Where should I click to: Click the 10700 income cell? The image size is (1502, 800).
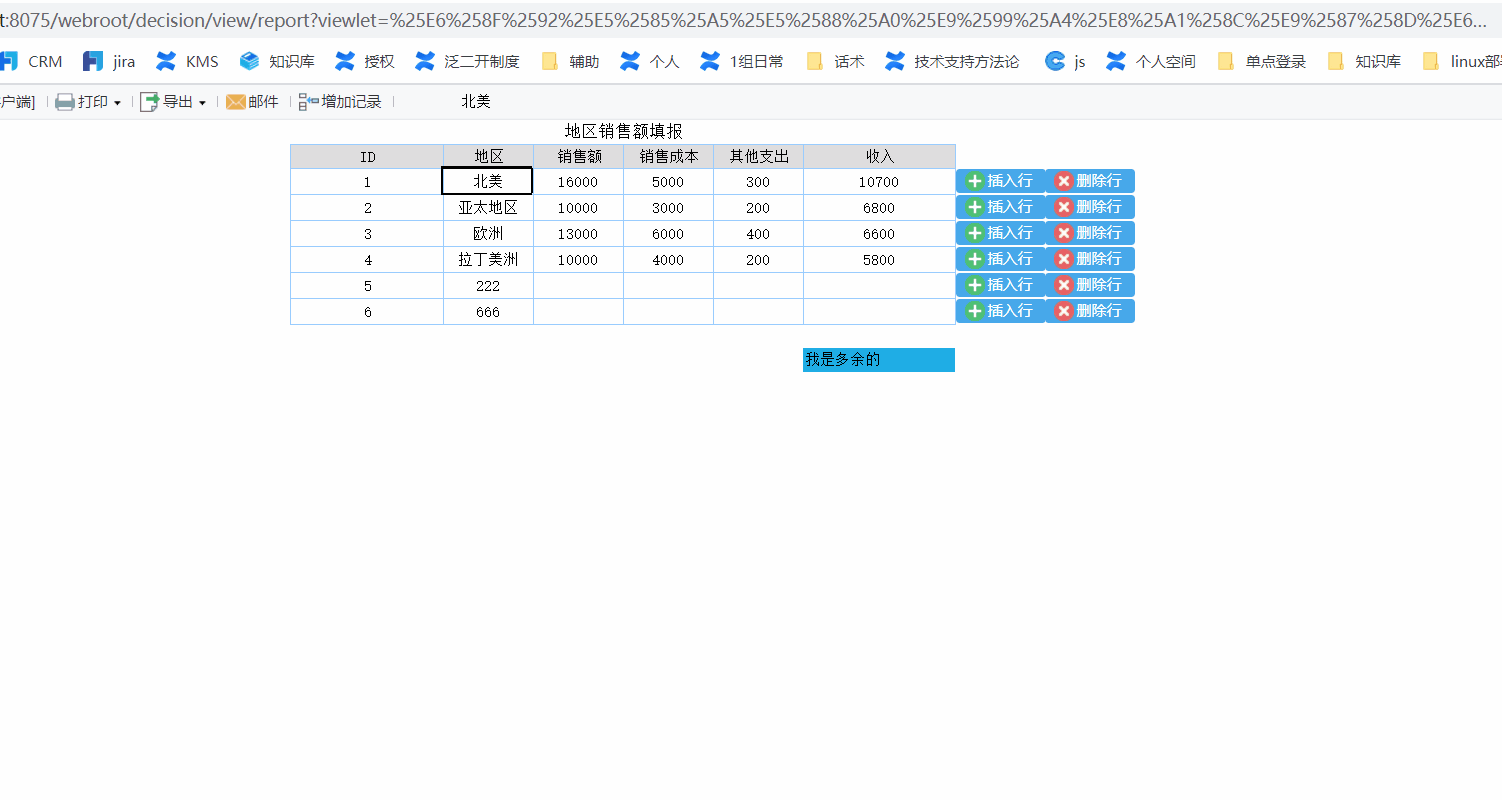(879, 182)
